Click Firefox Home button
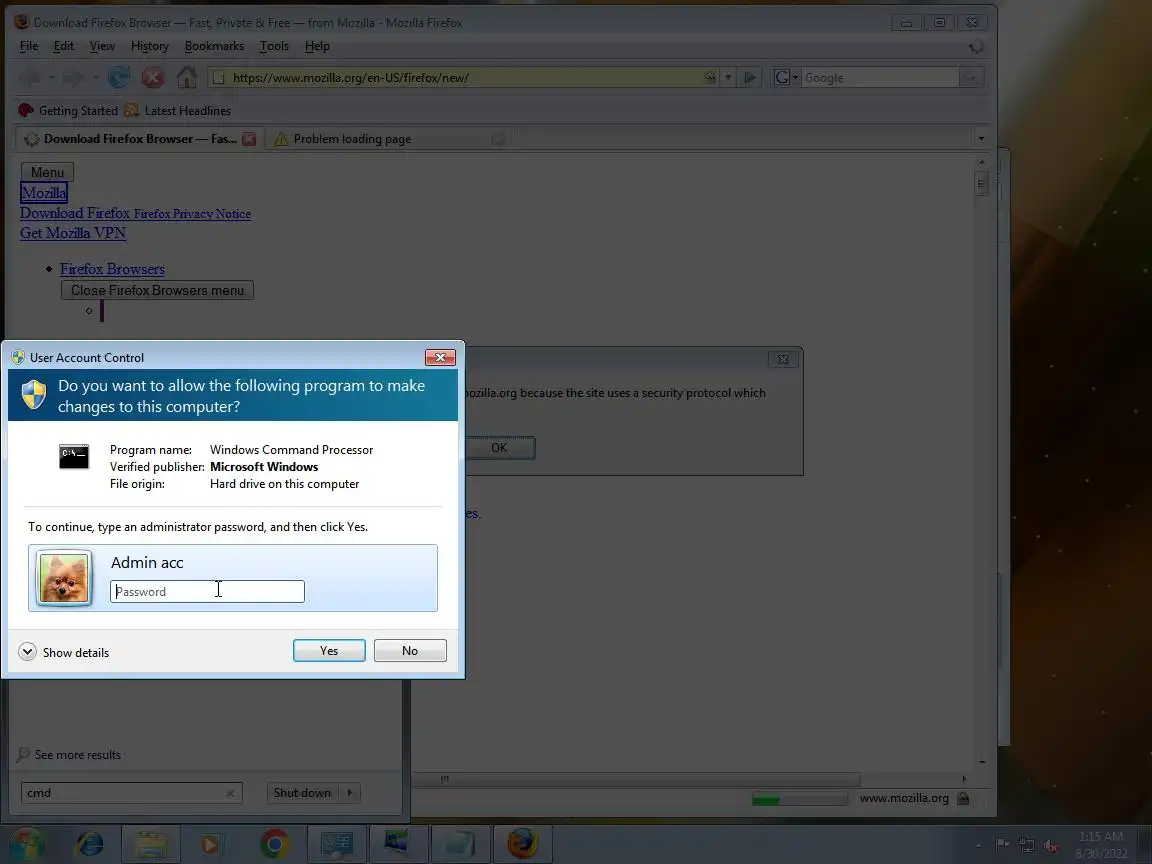 (187, 77)
